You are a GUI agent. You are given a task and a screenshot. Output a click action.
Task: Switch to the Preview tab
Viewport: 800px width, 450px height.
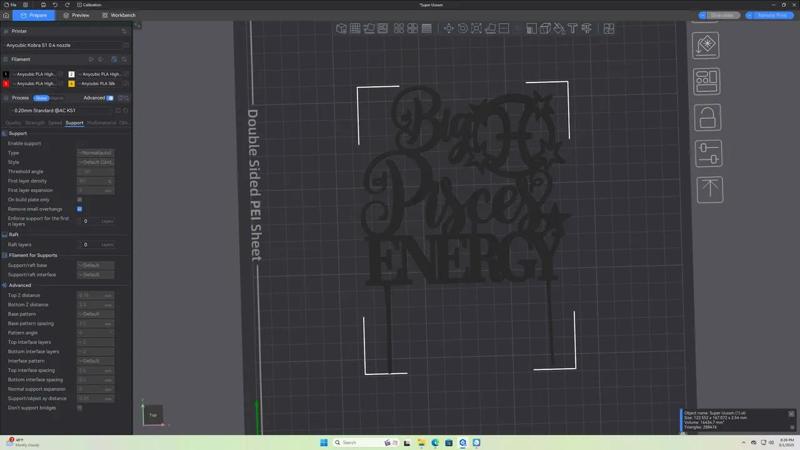pyautogui.click(x=77, y=15)
